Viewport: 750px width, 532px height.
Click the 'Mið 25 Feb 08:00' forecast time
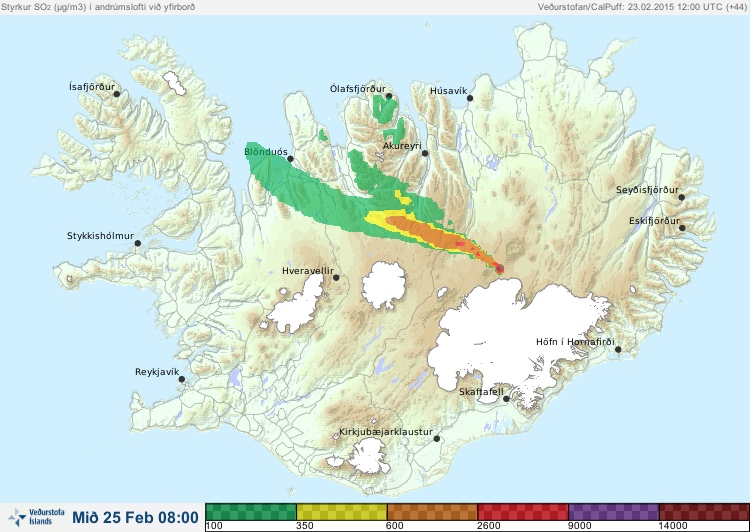(135, 518)
